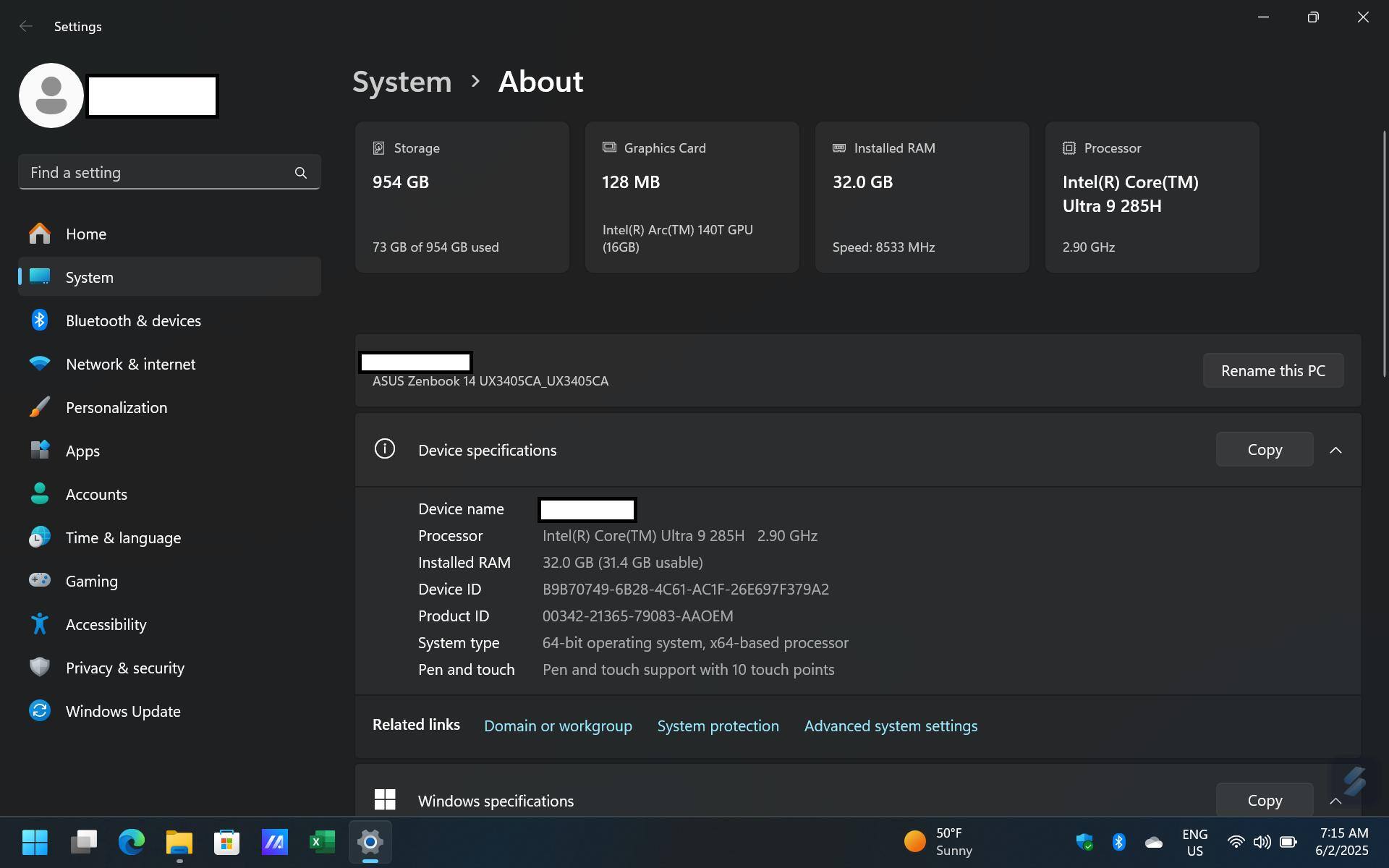Collapse the Windows specifications section
Image resolution: width=1389 pixels, height=868 pixels.
point(1335,801)
